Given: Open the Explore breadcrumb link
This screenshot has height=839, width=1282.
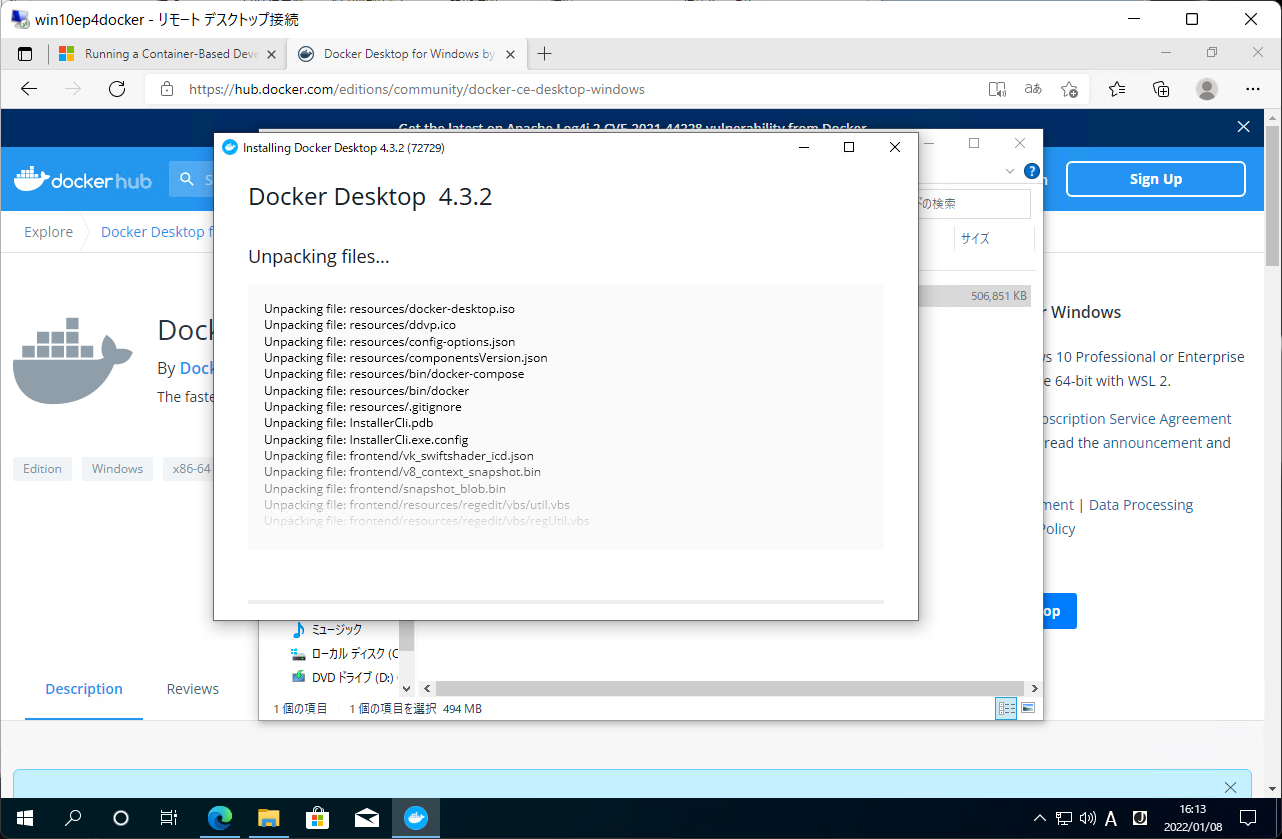Looking at the screenshot, I should [48, 231].
